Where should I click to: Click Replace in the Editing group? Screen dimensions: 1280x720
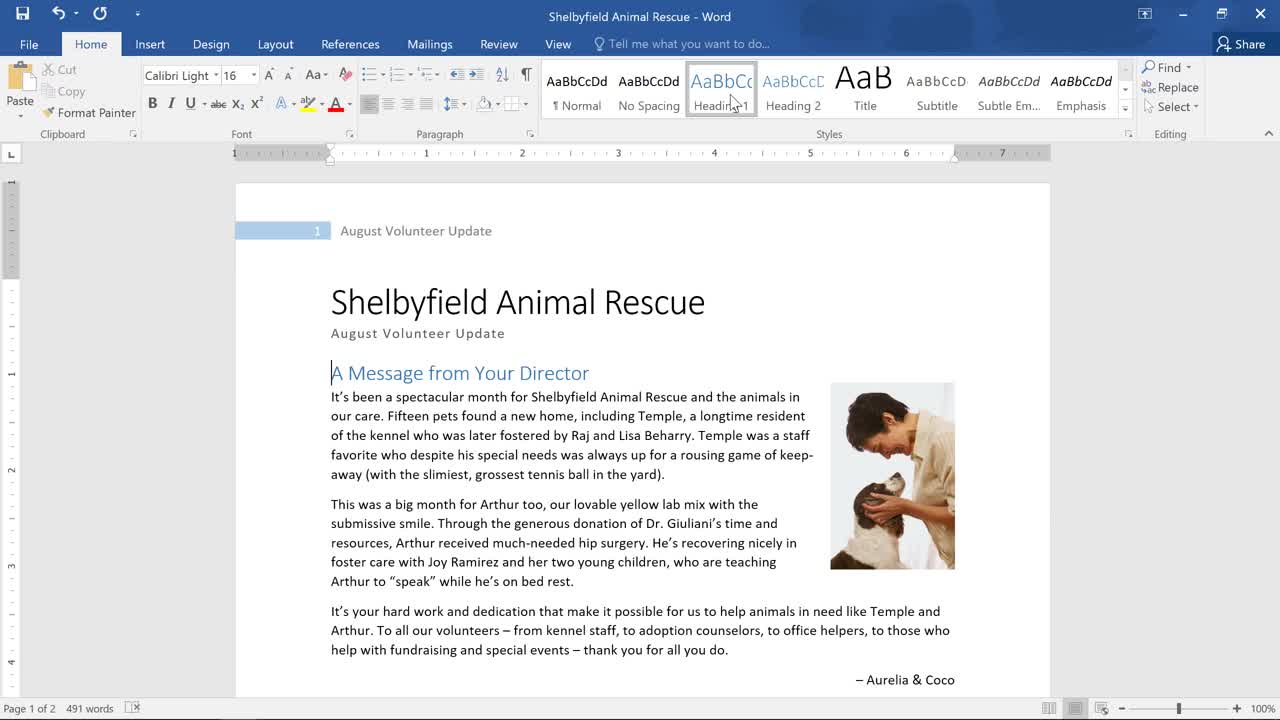point(1170,87)
